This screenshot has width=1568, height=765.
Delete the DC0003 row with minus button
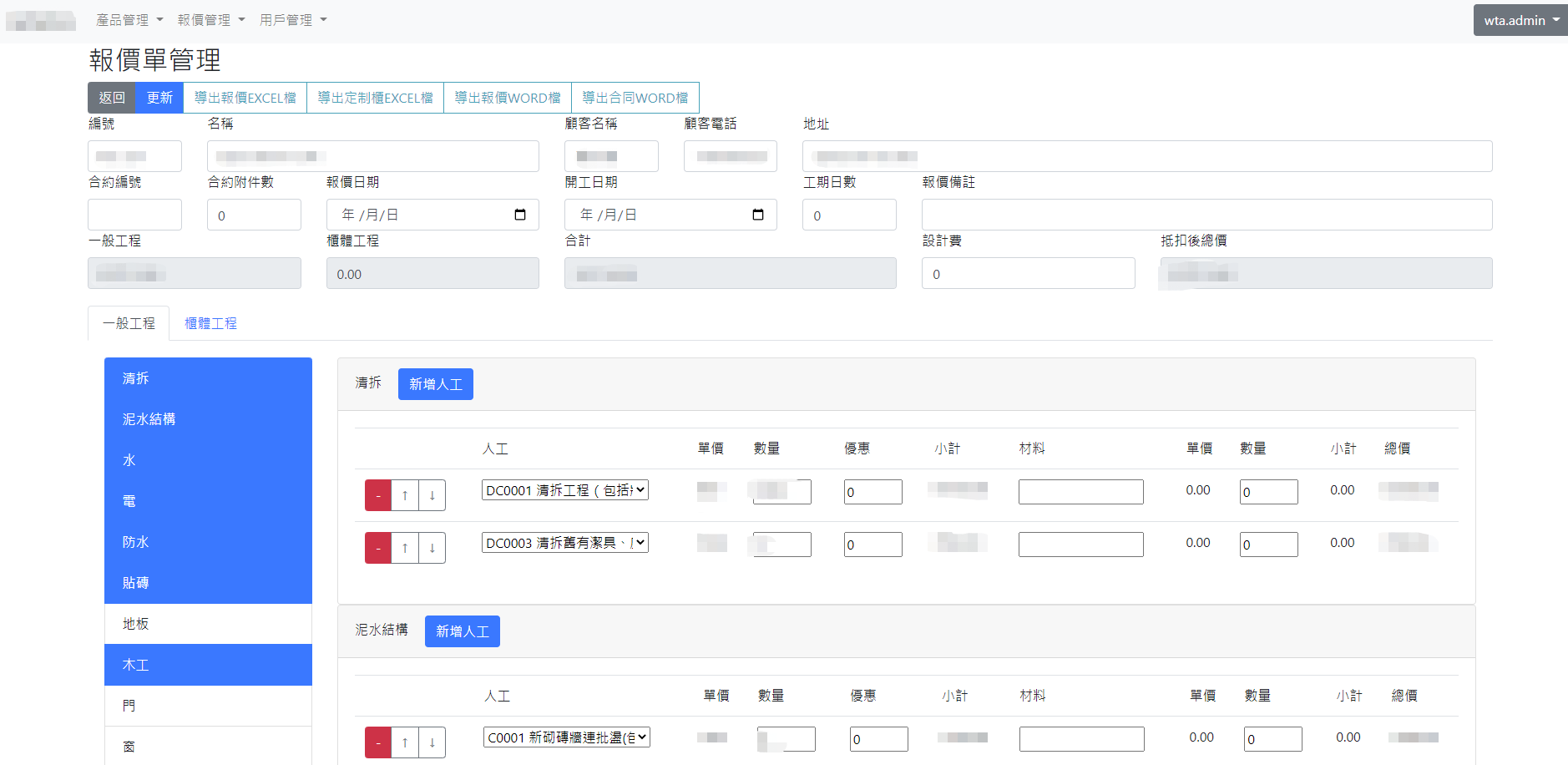378,548
